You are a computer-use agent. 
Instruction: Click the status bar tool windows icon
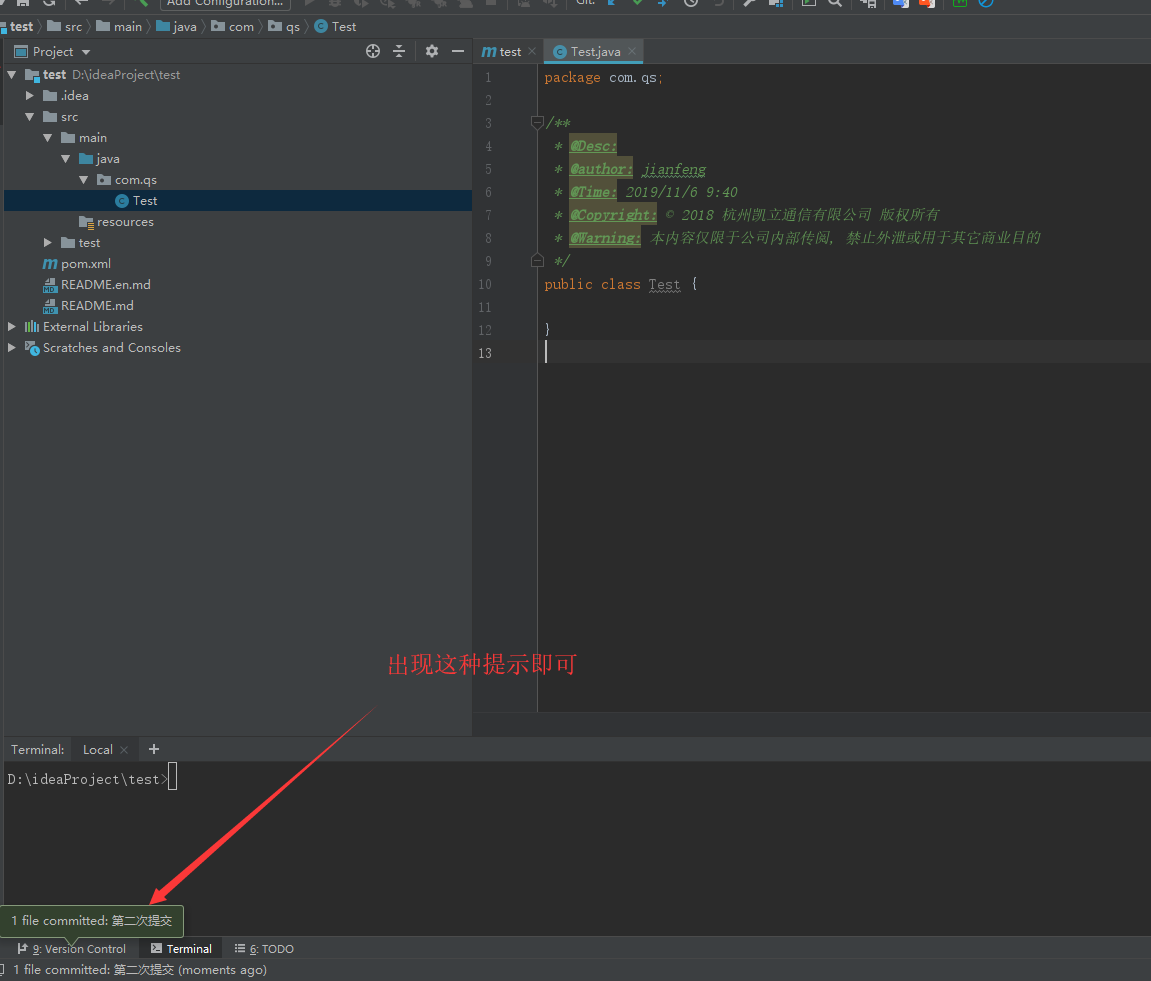click(2, 970)
